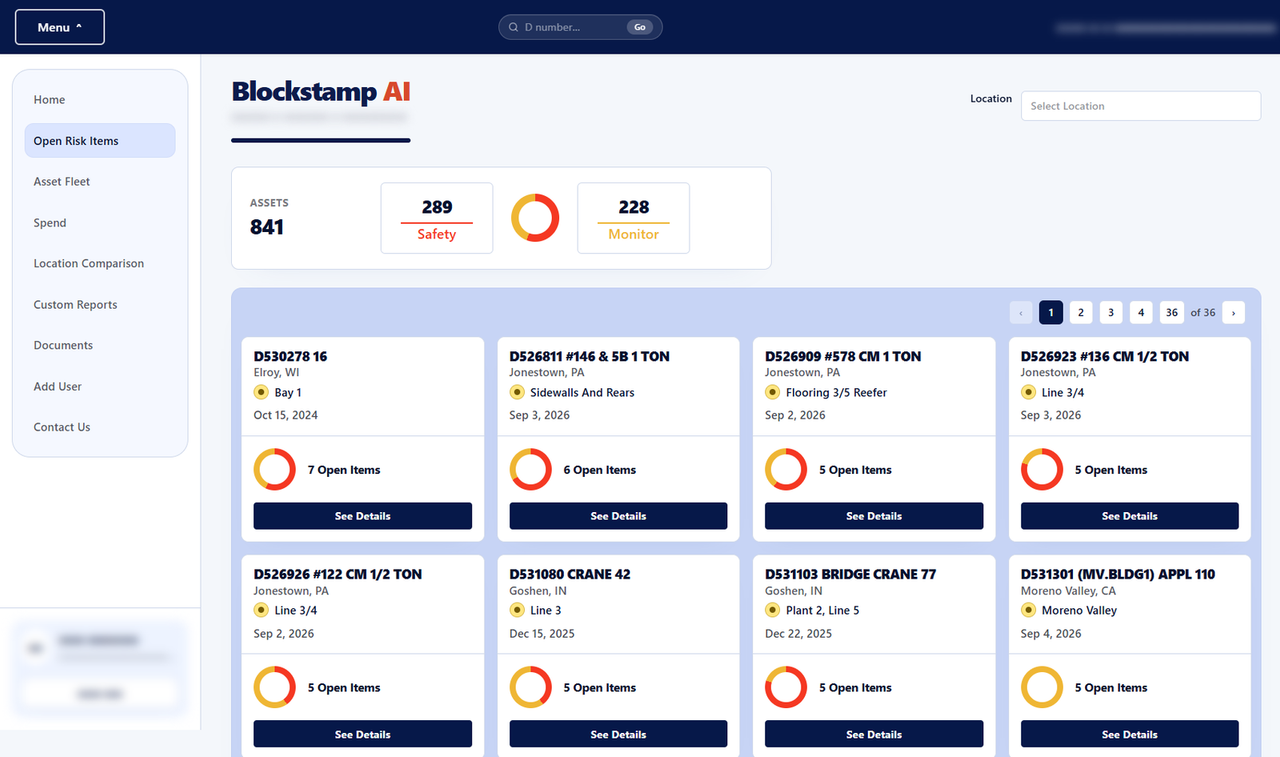Click the D526923 #136 CM 1/2 TON title
This screenshot has height=757, width=1280.
(x=1105, y=356)
